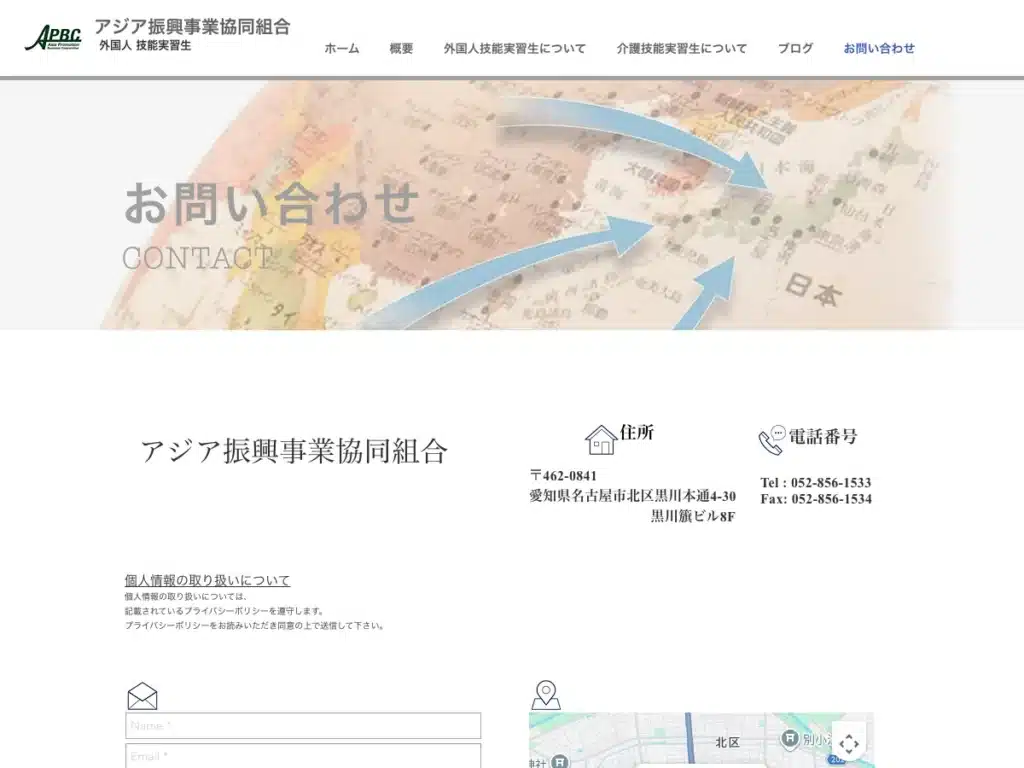The height and width of the screenshot is (768, 1024).
Task: Open the ホーム menu item
Action: coord(342,48)
